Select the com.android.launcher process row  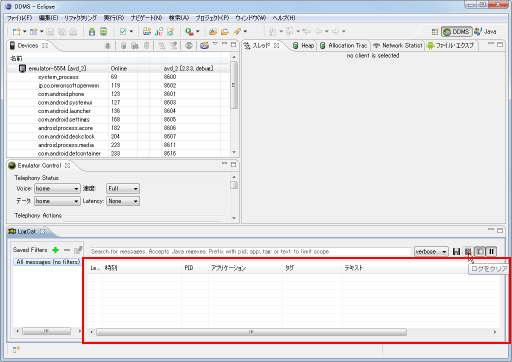point(118,111)
